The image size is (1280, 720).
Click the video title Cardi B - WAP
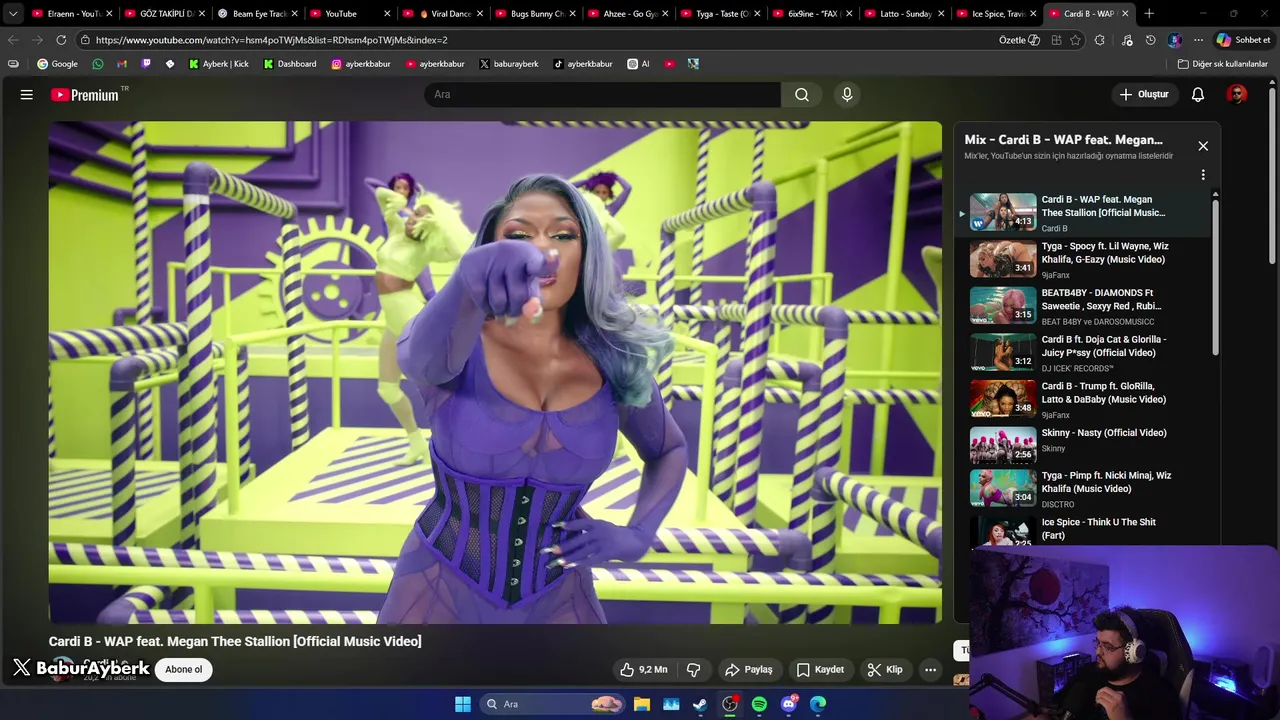[235, 641]
